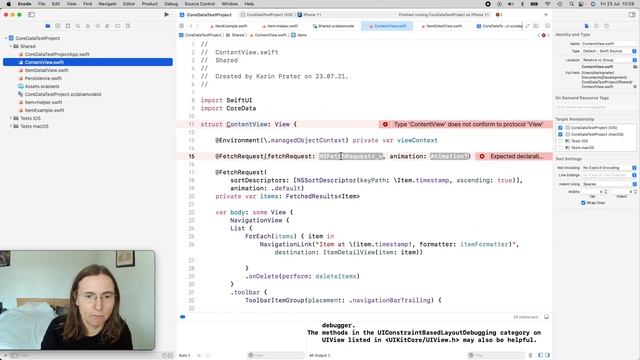This screenshot has height=360, width=640.
Task: Go back with the editor back arrow
Action: 191,26
